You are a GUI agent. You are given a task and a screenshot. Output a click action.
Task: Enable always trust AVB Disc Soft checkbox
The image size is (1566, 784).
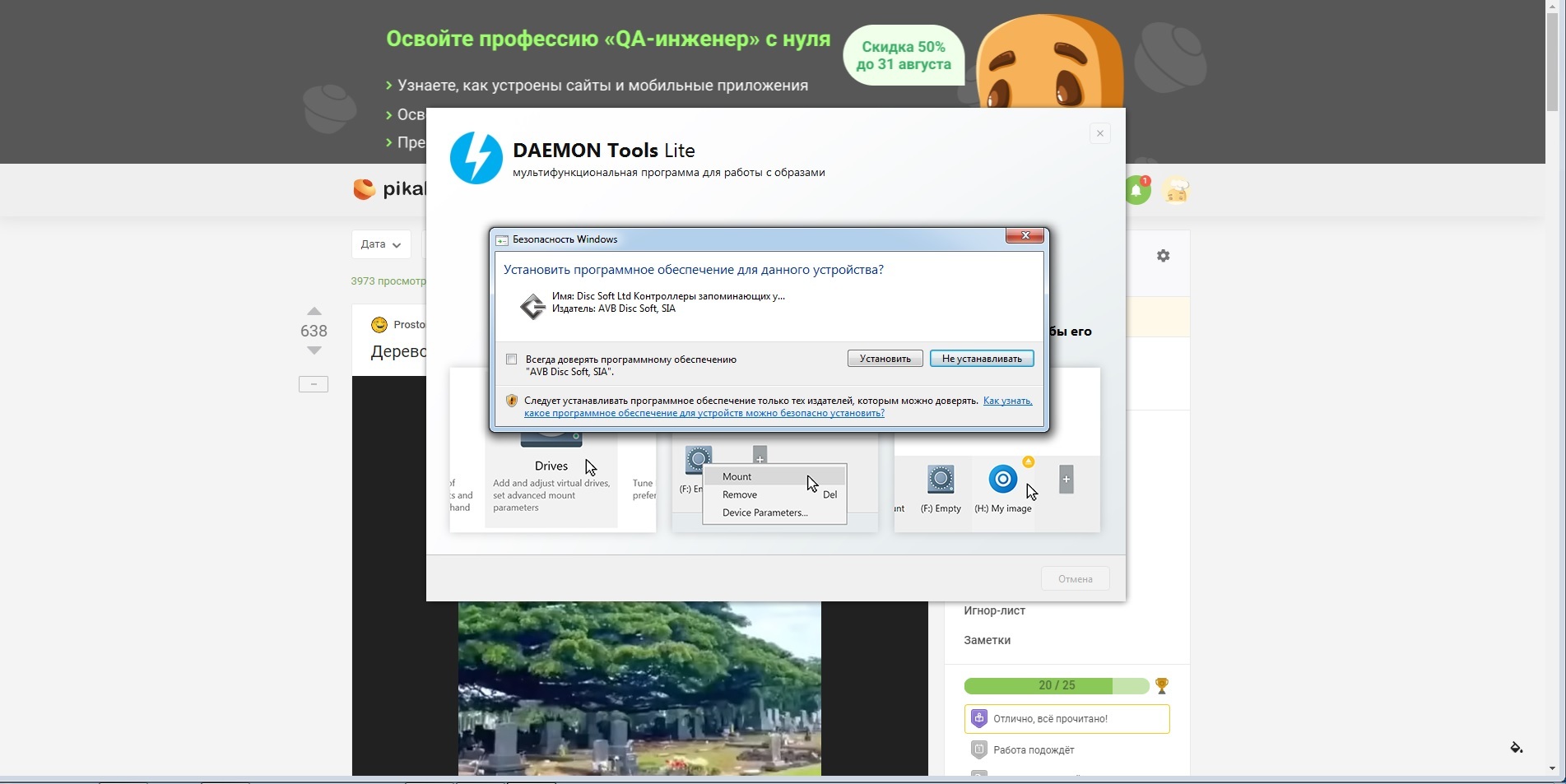pos(512,360)
